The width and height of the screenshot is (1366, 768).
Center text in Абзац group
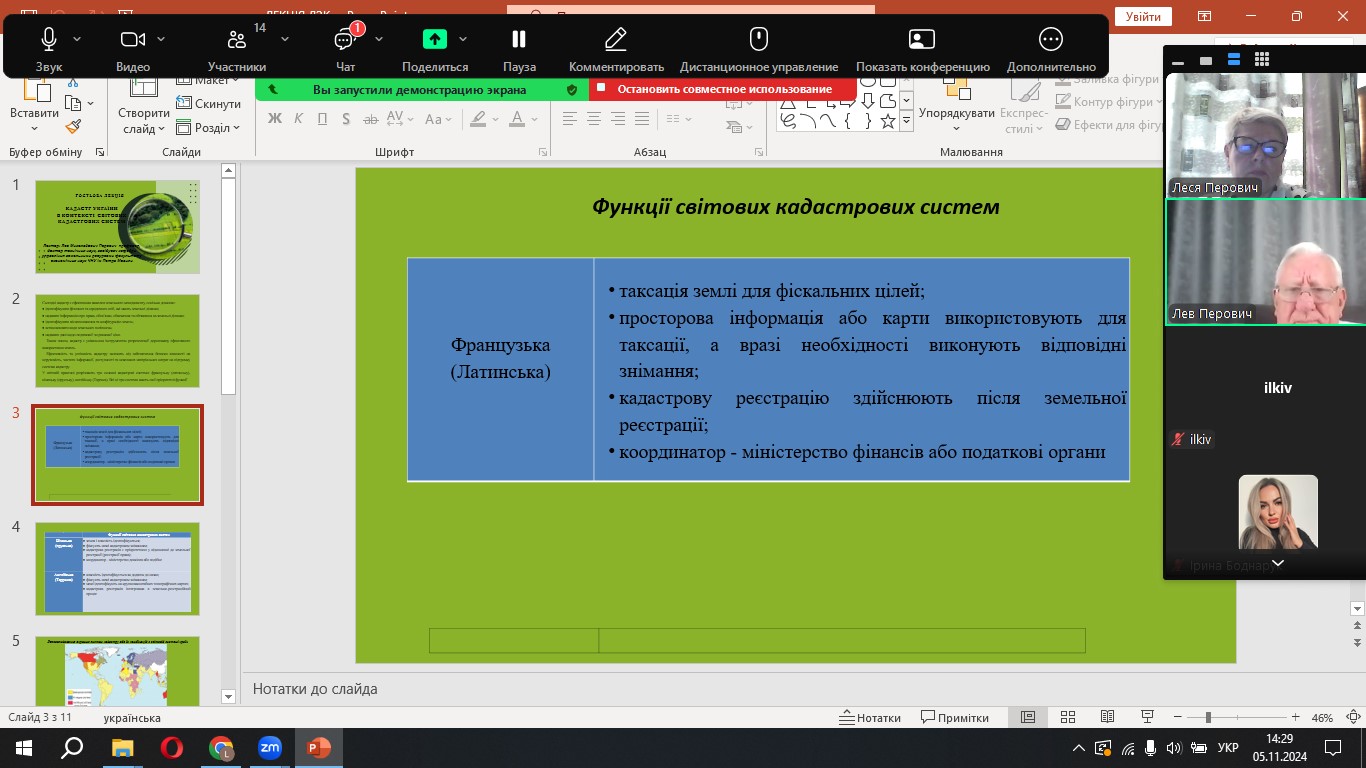[594, 119]
